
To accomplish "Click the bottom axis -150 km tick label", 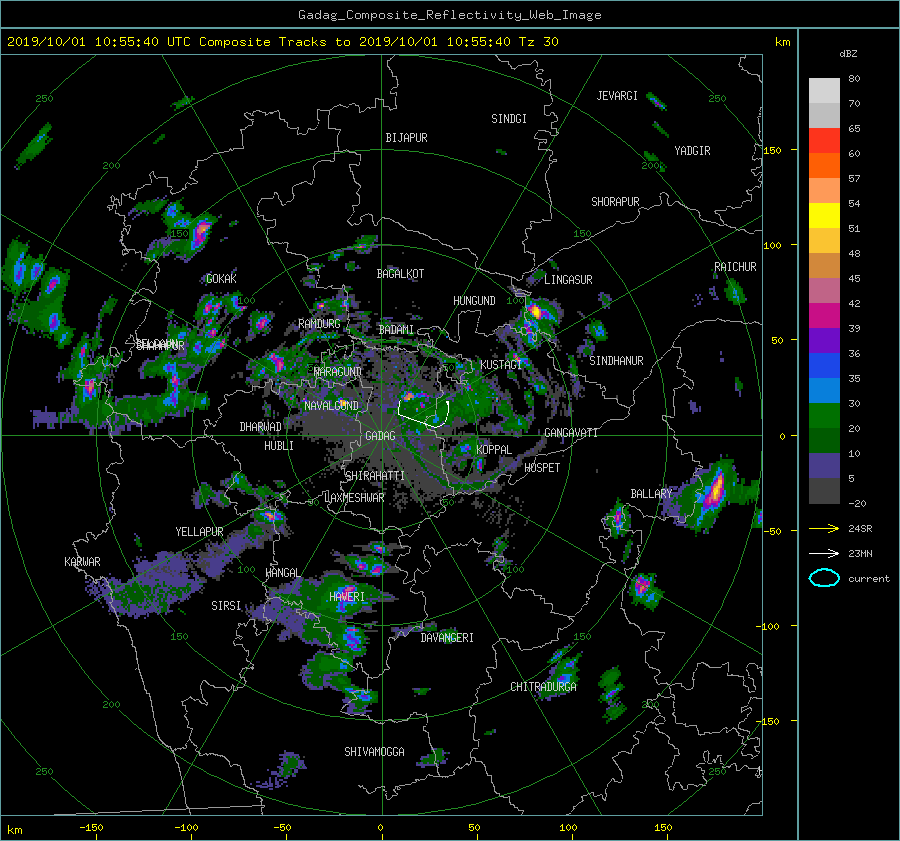I will click(91, 828).
